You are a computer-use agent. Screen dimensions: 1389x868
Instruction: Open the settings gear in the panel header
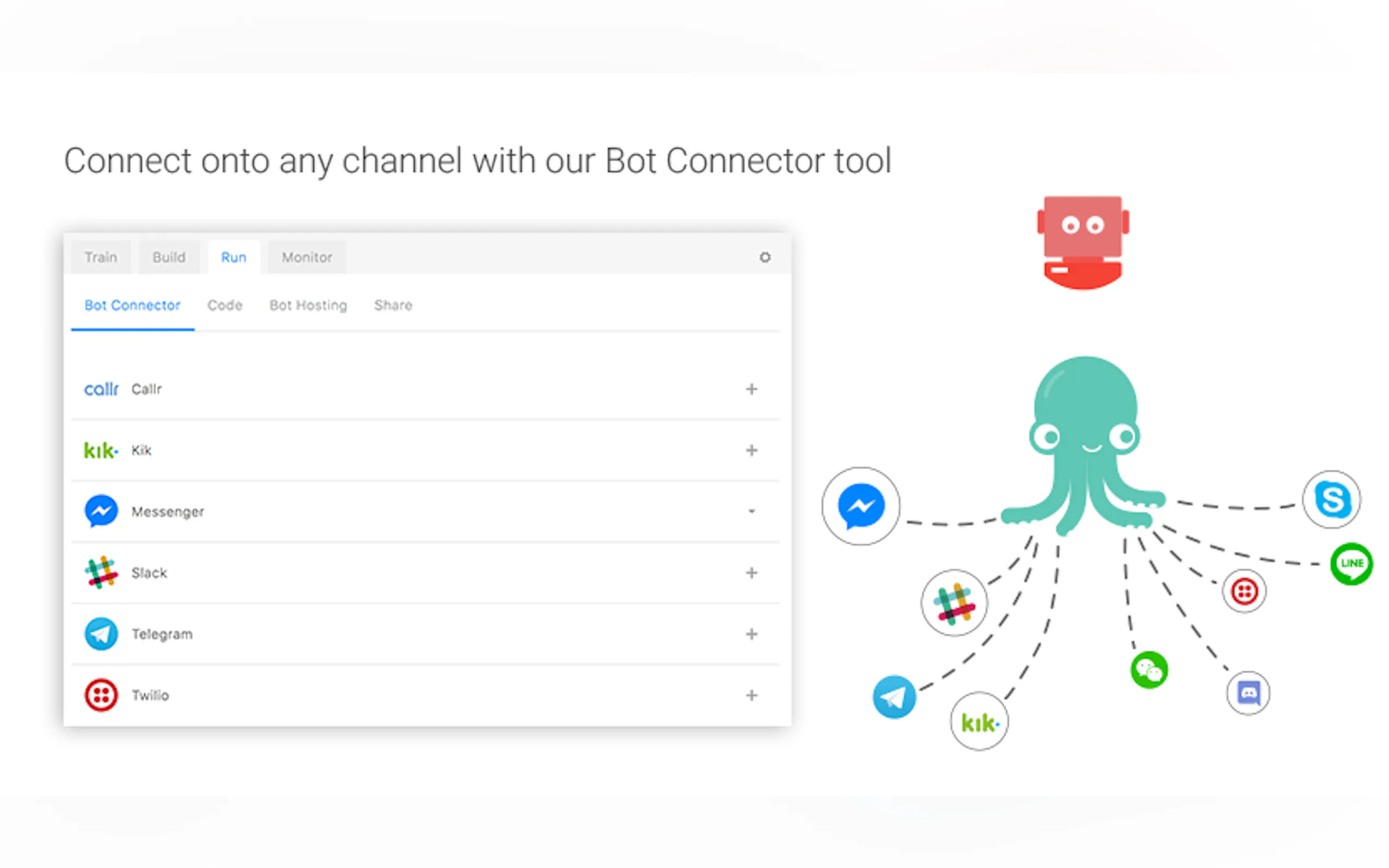tap(765, 257)
